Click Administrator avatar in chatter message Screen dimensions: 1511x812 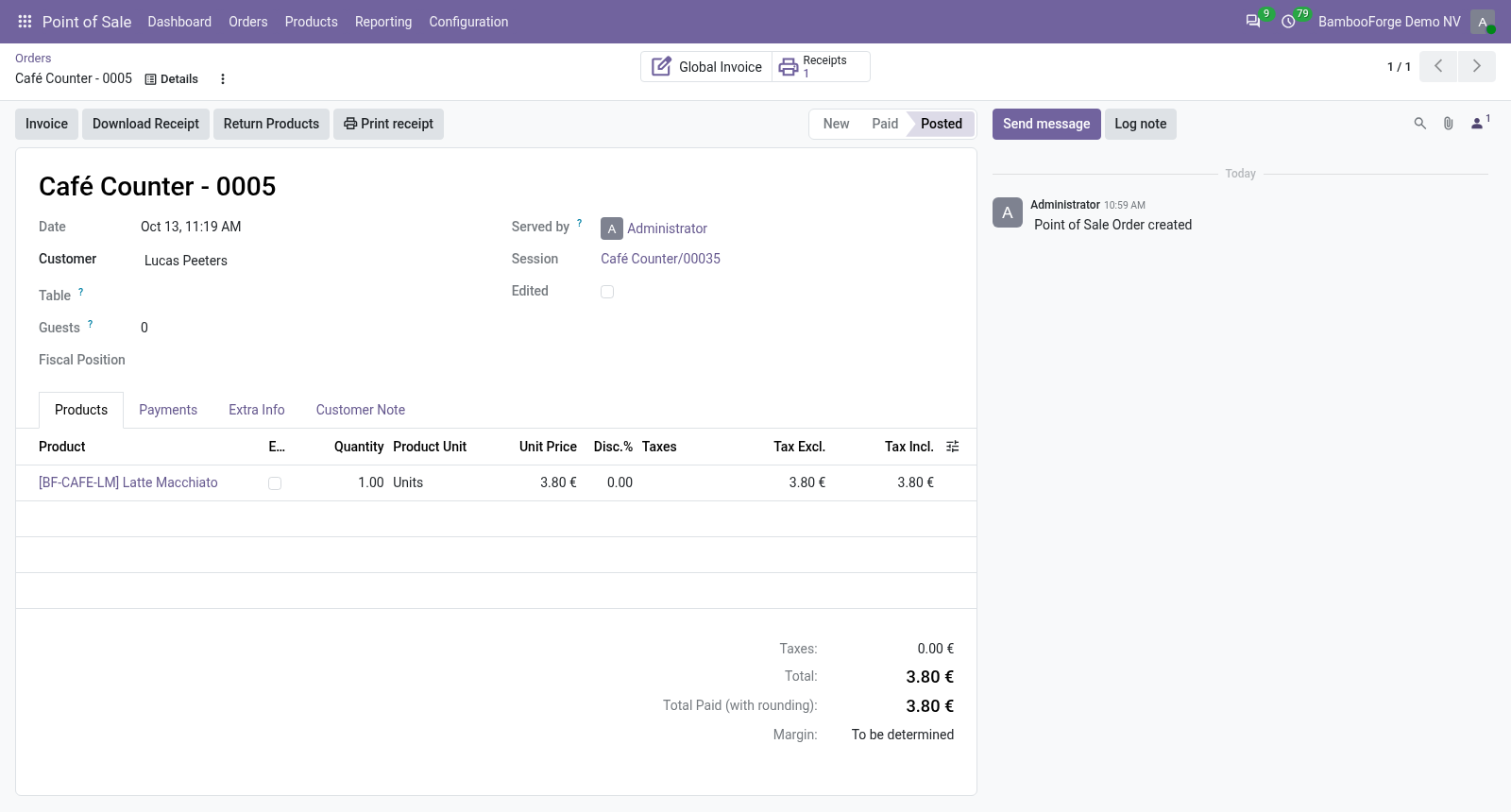(x=1008, y=212)
